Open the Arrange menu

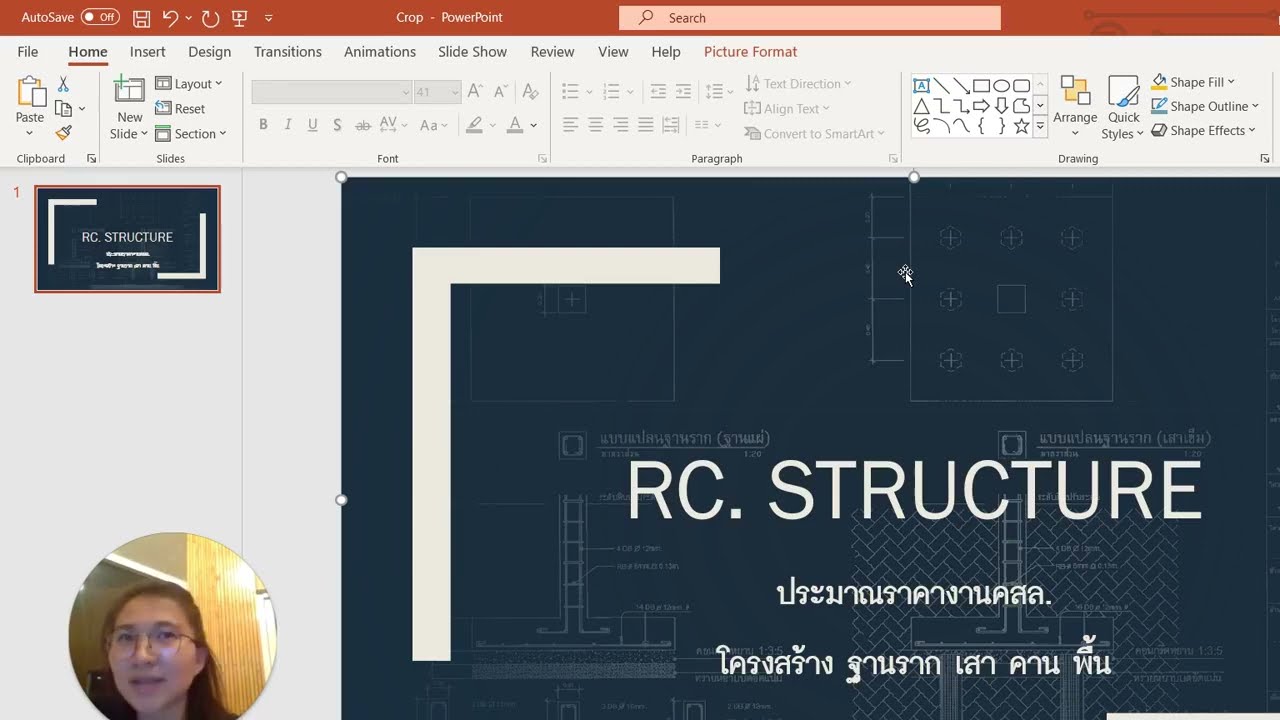click(1075, 108)
